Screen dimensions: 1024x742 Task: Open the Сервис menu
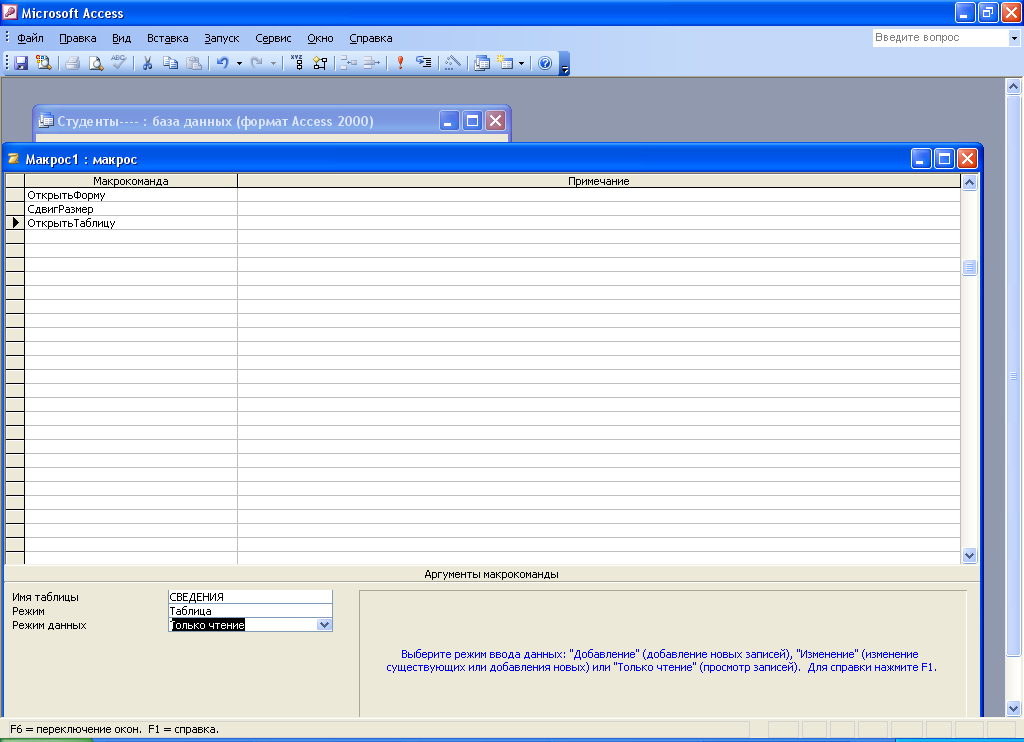[x=273, y=38]
